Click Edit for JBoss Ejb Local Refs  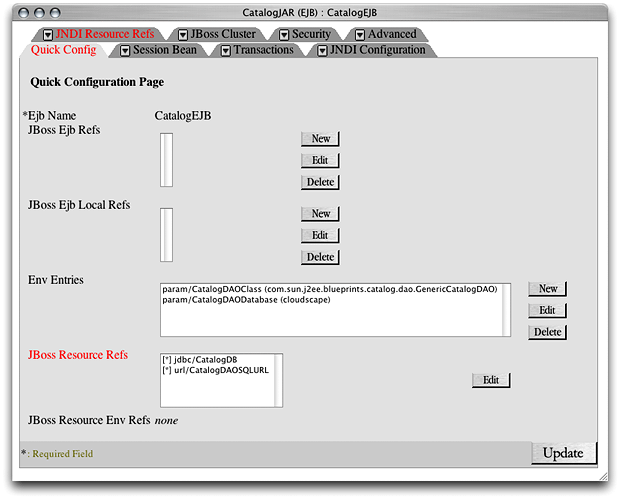tap(320, 235)
